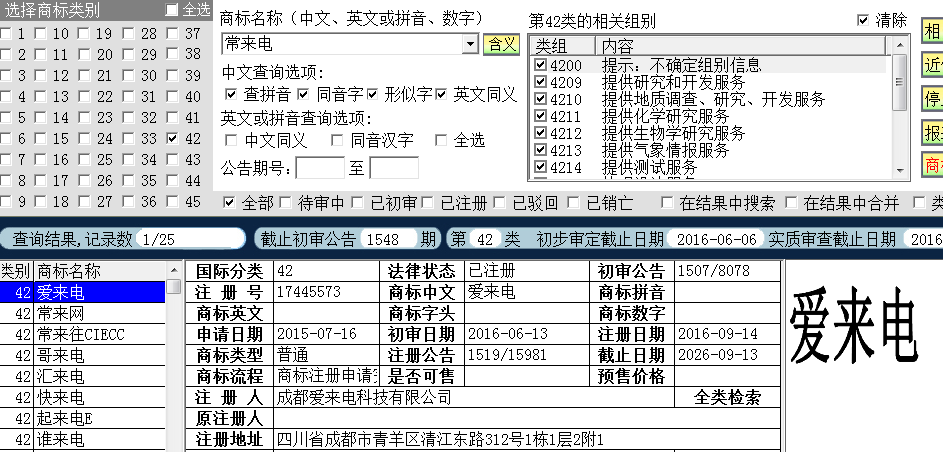Select the 哥来电 result row
The height and width of the screenshot is (452, 943).
pyautogui.click(x=82, y=355)
